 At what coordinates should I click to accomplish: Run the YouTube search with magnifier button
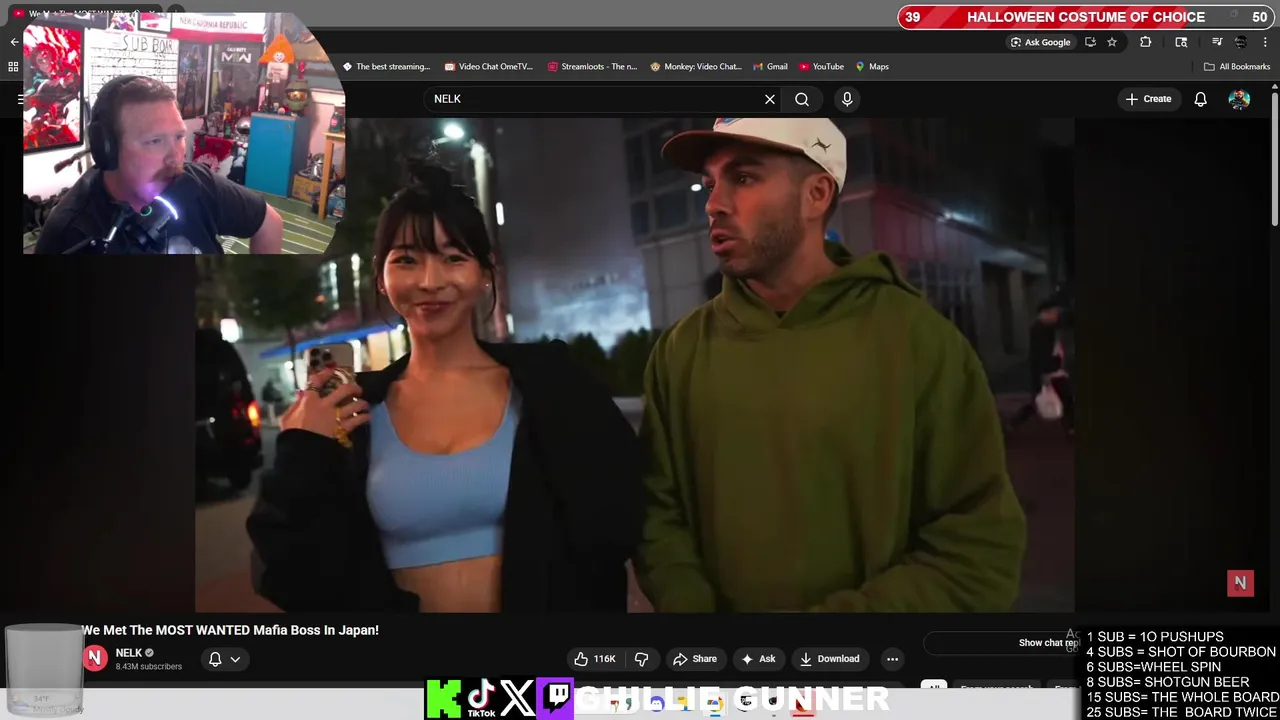pyautogui.click(x=802, y=99)
